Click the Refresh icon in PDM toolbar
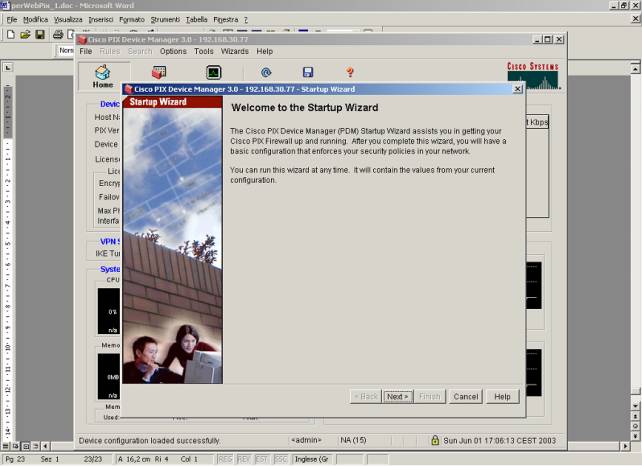Image resolution: width=642 pixels, height=466 pixels. click(x=266, y=72)
